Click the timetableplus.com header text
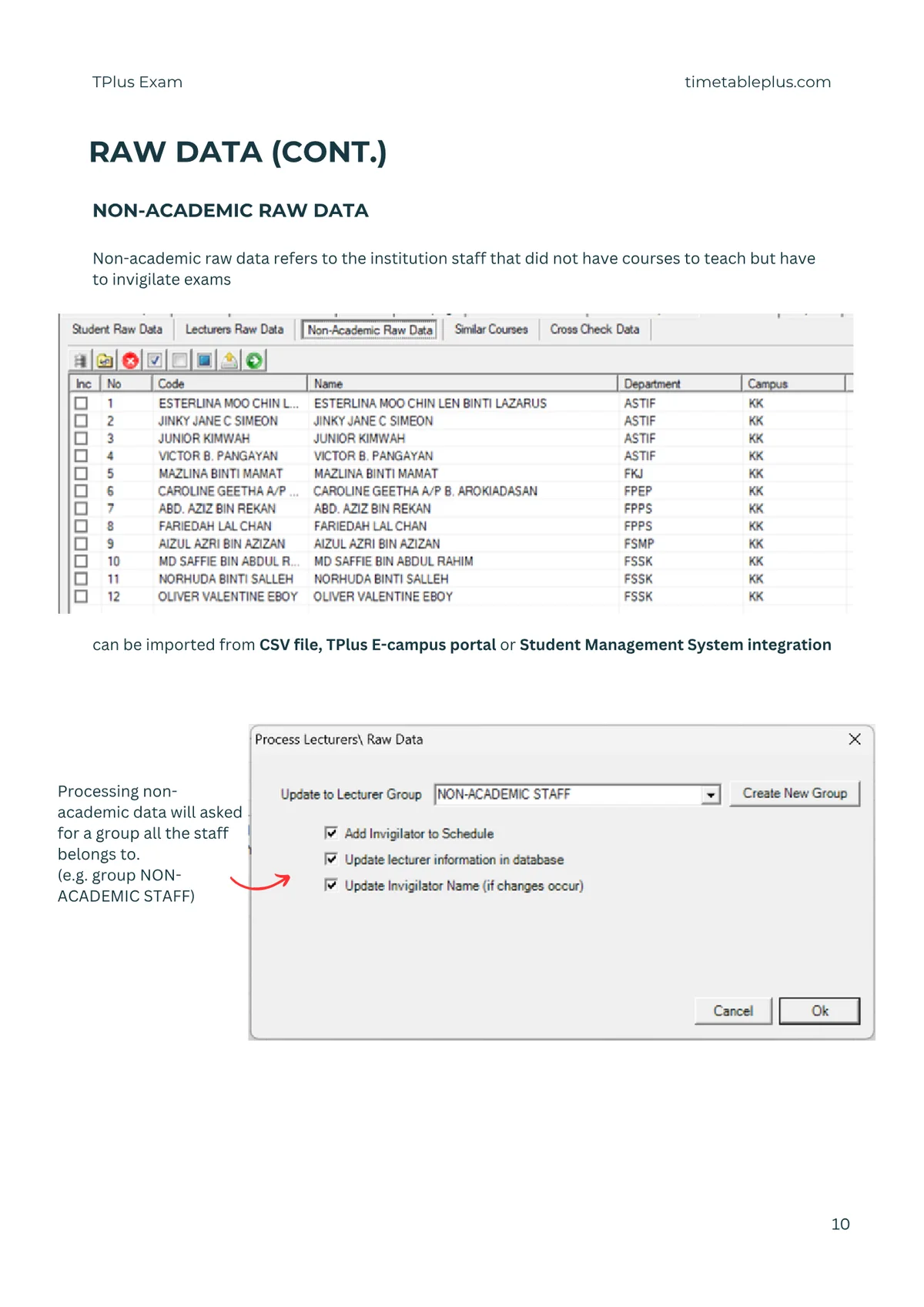The image size is (924, 1307). point(758,82)
